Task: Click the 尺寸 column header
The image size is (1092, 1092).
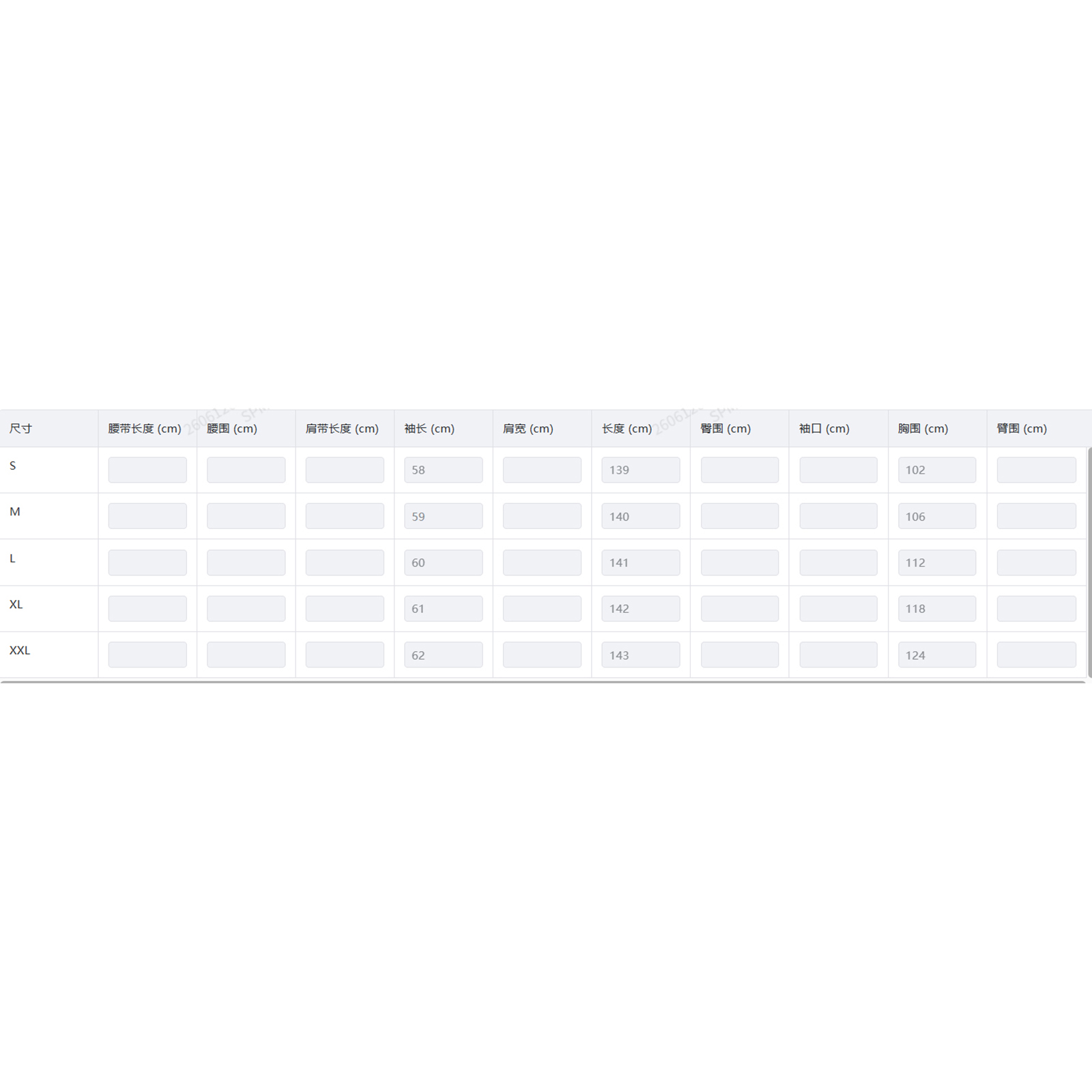Action: [21, 429]
